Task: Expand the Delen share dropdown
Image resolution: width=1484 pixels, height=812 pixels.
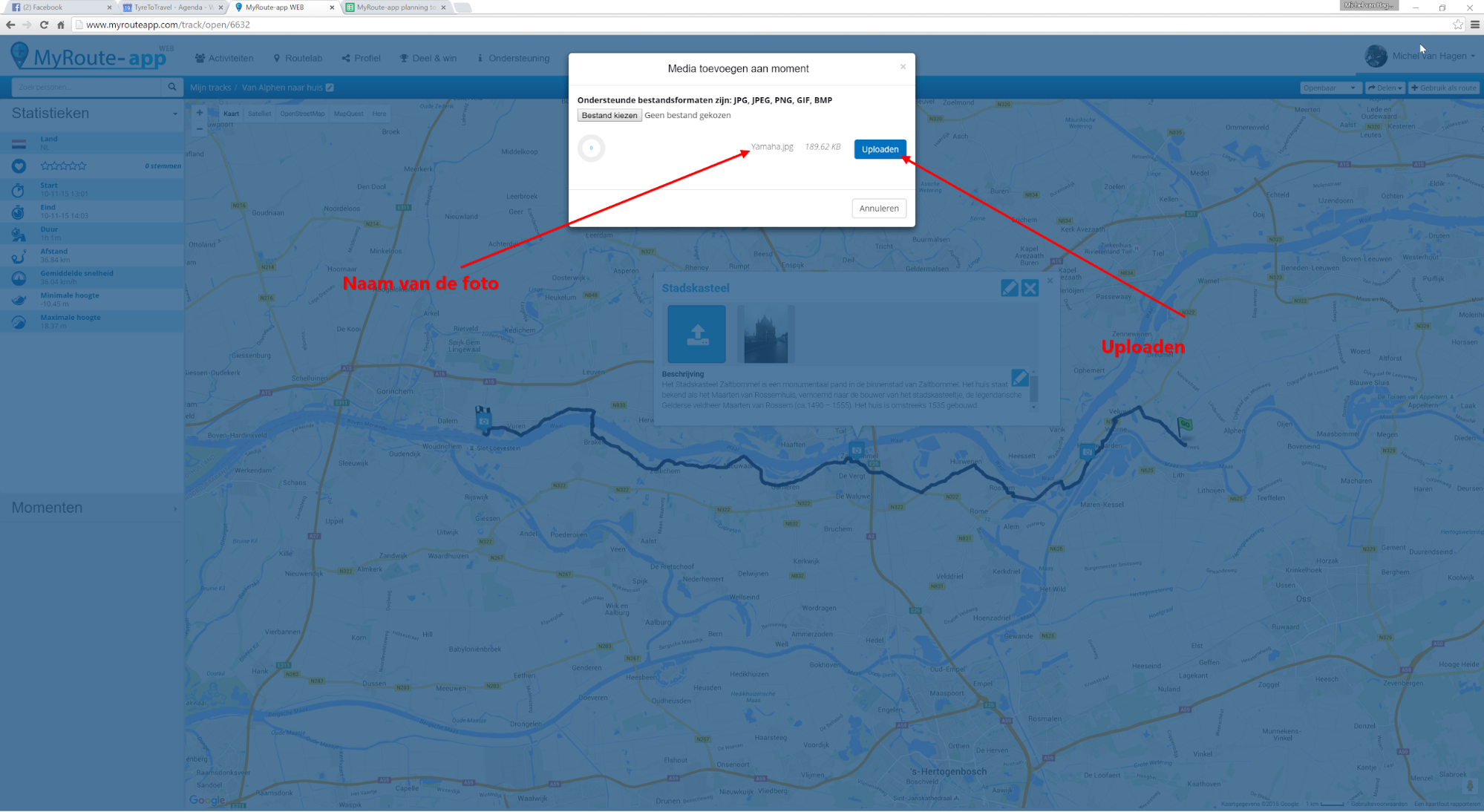Action: tap(1385, 88)
